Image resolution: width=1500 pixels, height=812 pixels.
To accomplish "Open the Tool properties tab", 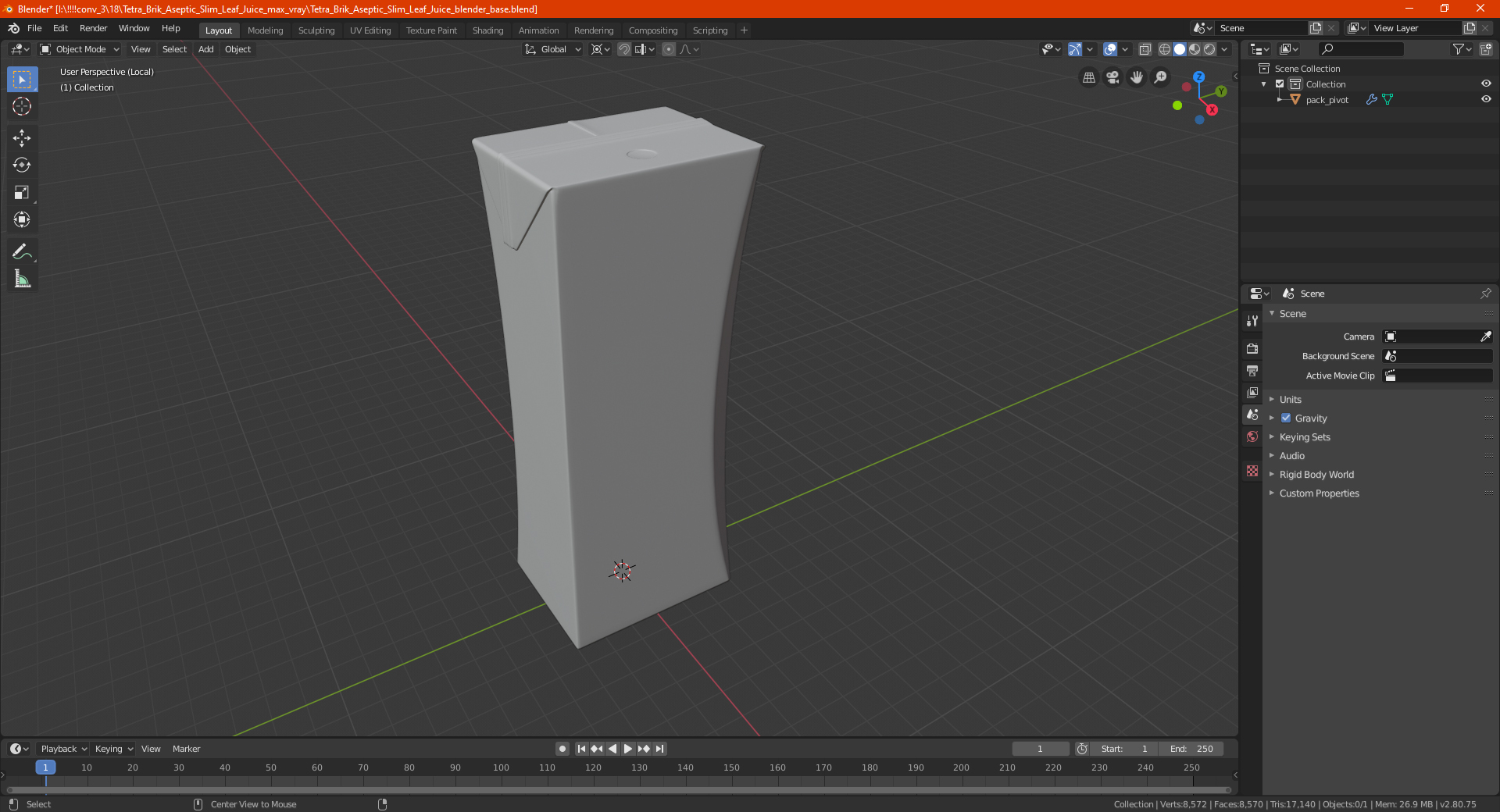I will click(x=1252, y=321).
